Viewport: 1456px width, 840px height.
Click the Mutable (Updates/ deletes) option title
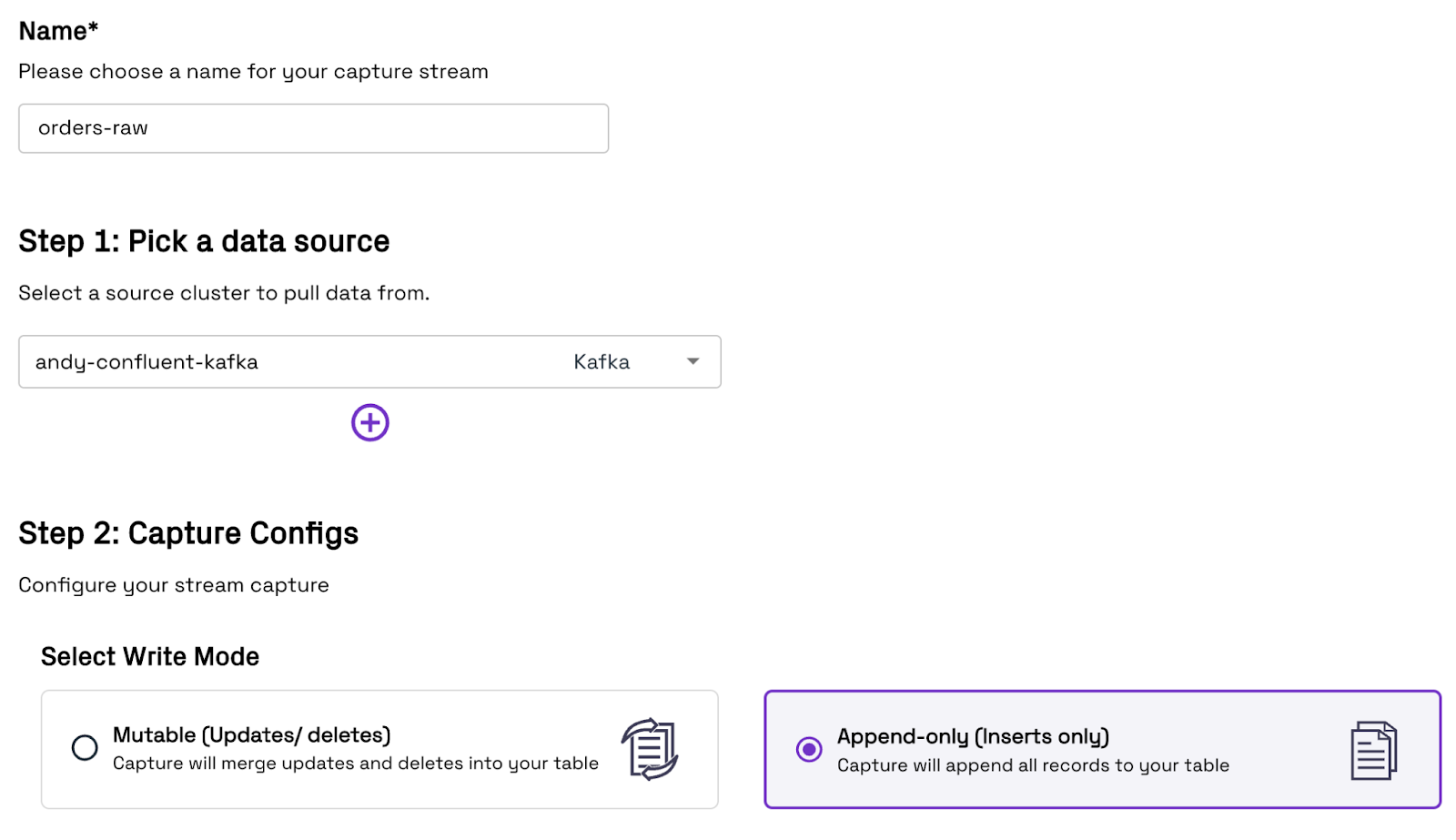252,734
